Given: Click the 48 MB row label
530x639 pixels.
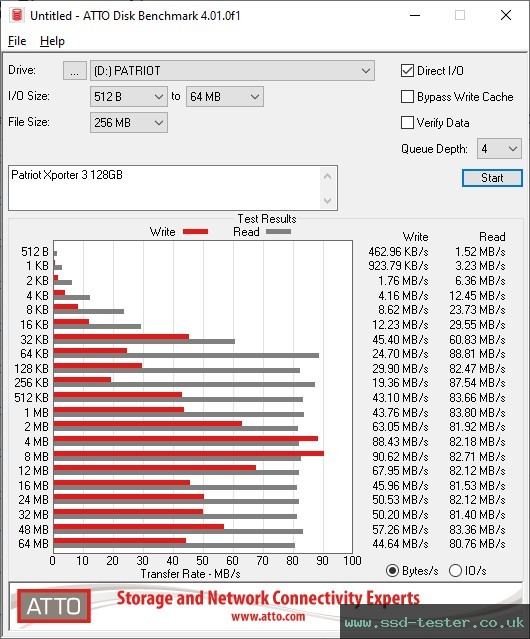Looking at the screenshot, I should point(33,530).
